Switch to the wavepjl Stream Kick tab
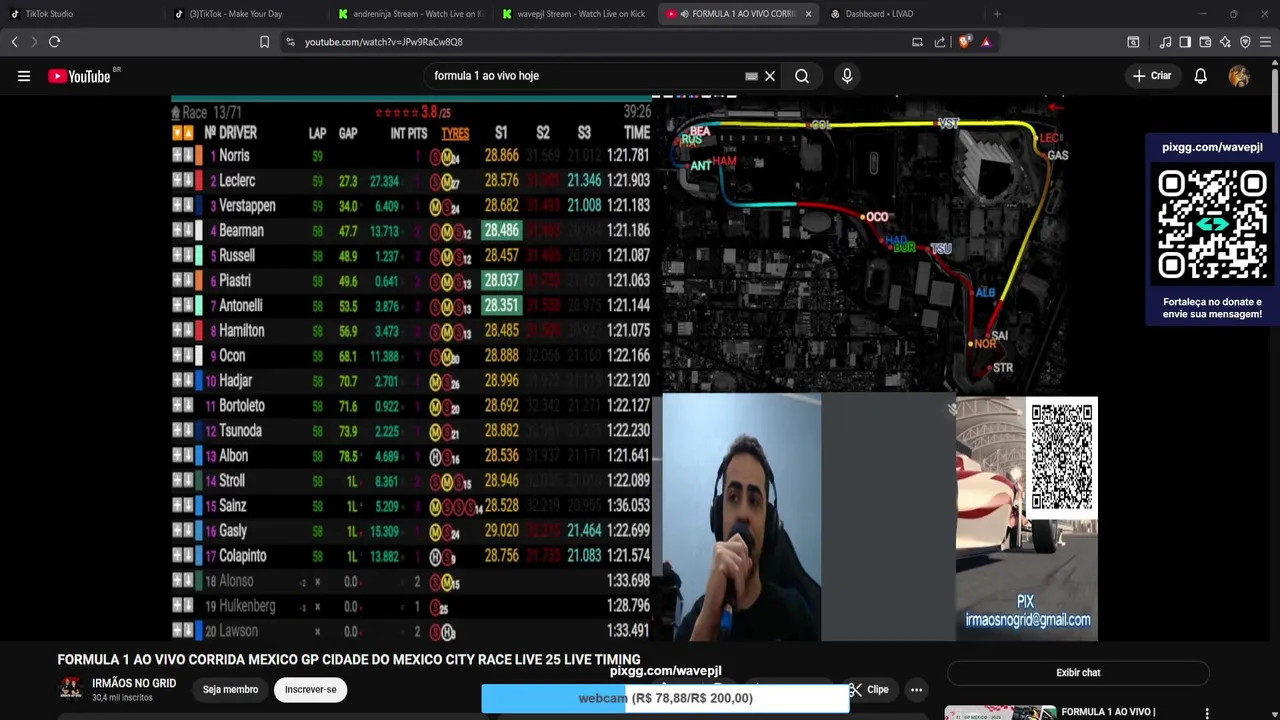This screenshot has width=1280, height=720. (x=574, y=14)
